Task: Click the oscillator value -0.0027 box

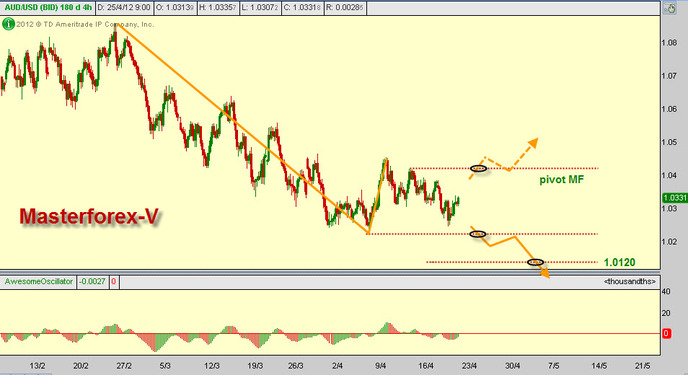Action: click(92, 282)
